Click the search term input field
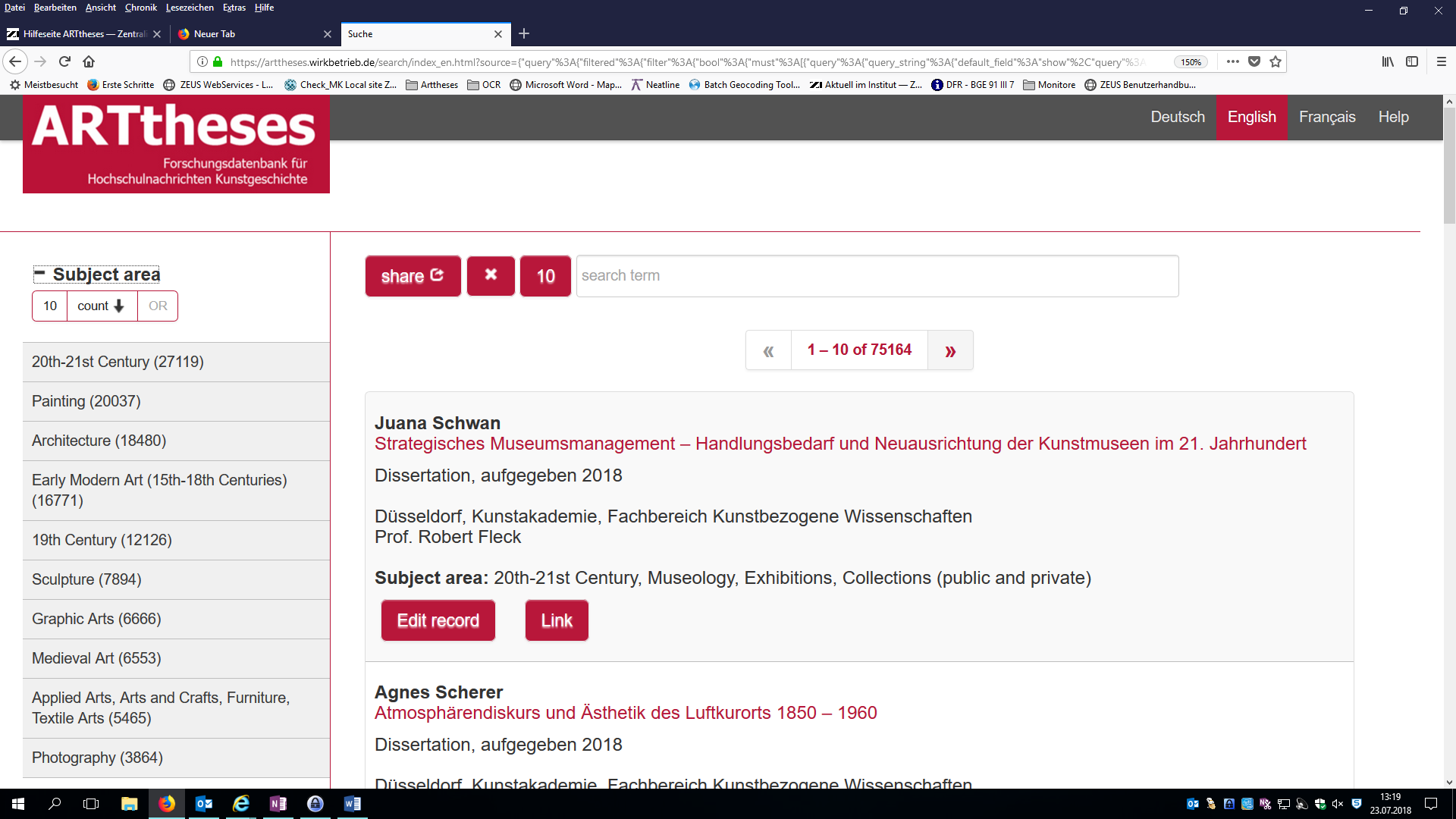The height and width of the screenshot is (819, 1456). click(x=877, y=276)
